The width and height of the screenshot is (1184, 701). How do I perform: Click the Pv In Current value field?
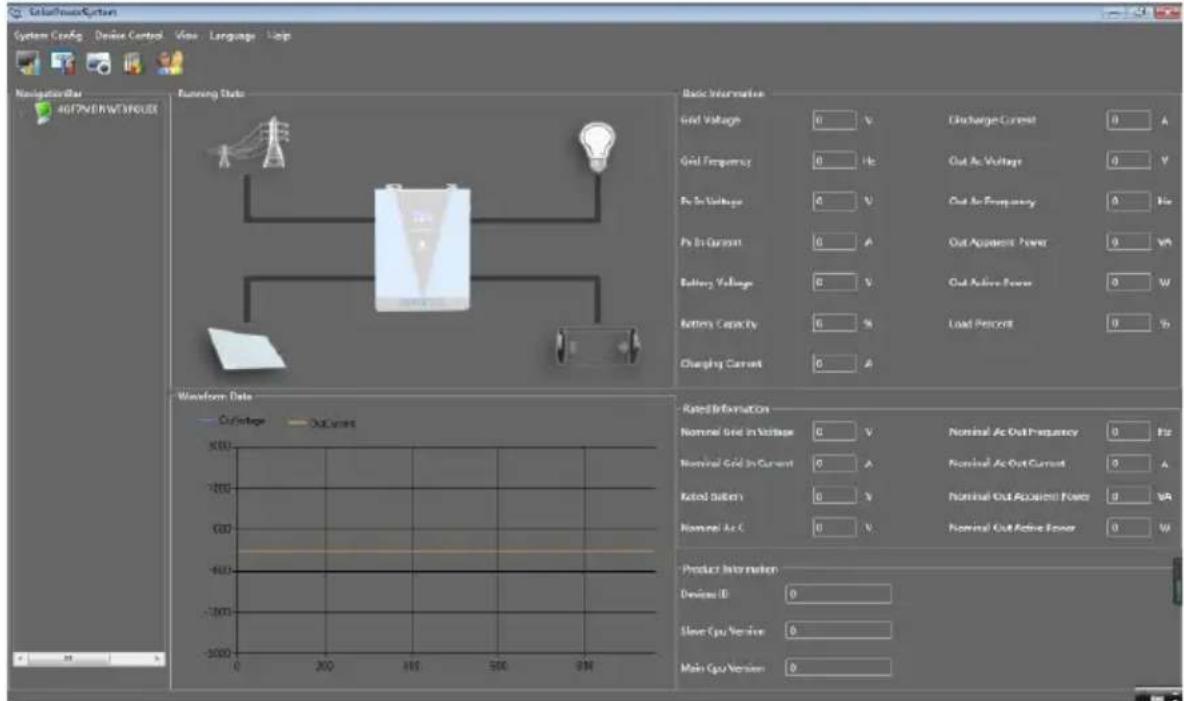tap(834, 242)
